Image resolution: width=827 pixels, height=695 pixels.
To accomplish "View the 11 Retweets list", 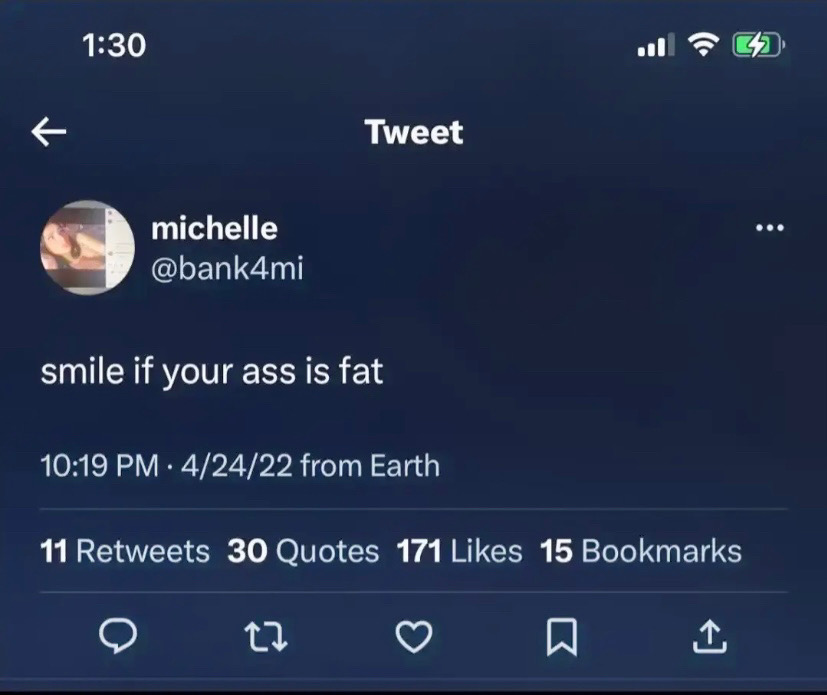I will pyautogui.click(x=125, y=551).
